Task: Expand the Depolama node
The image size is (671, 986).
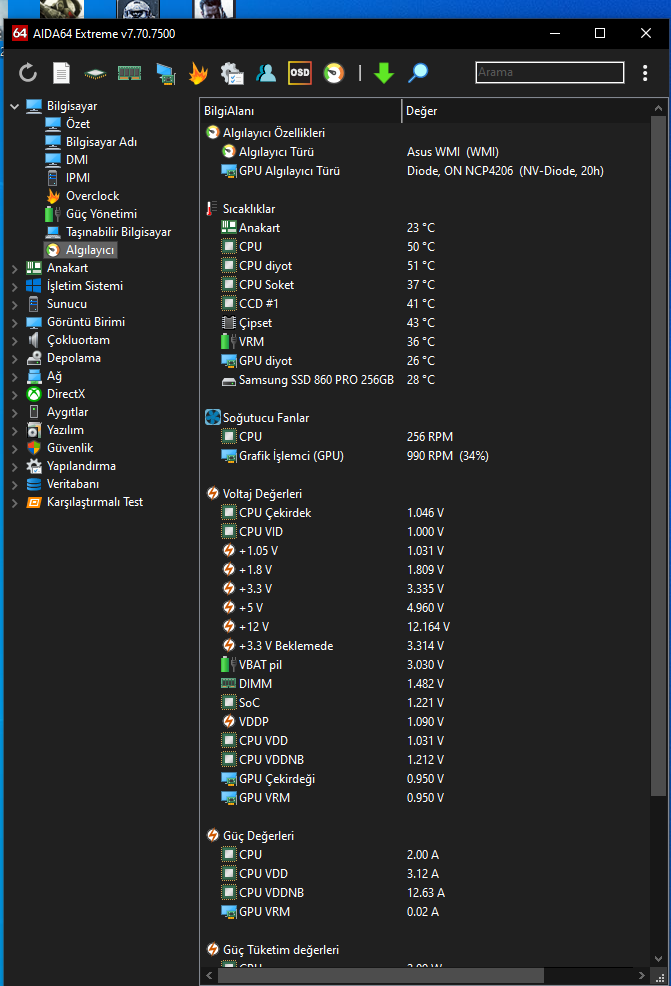Action: click(14, 358)
